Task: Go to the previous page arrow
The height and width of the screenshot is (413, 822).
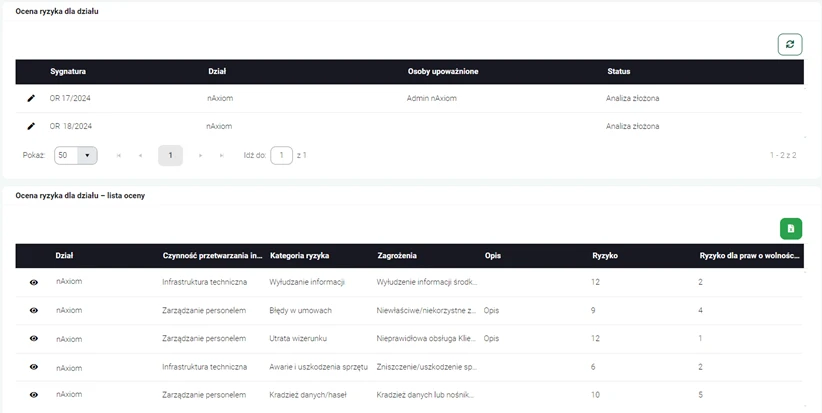Action: click(x=140, y=156)
